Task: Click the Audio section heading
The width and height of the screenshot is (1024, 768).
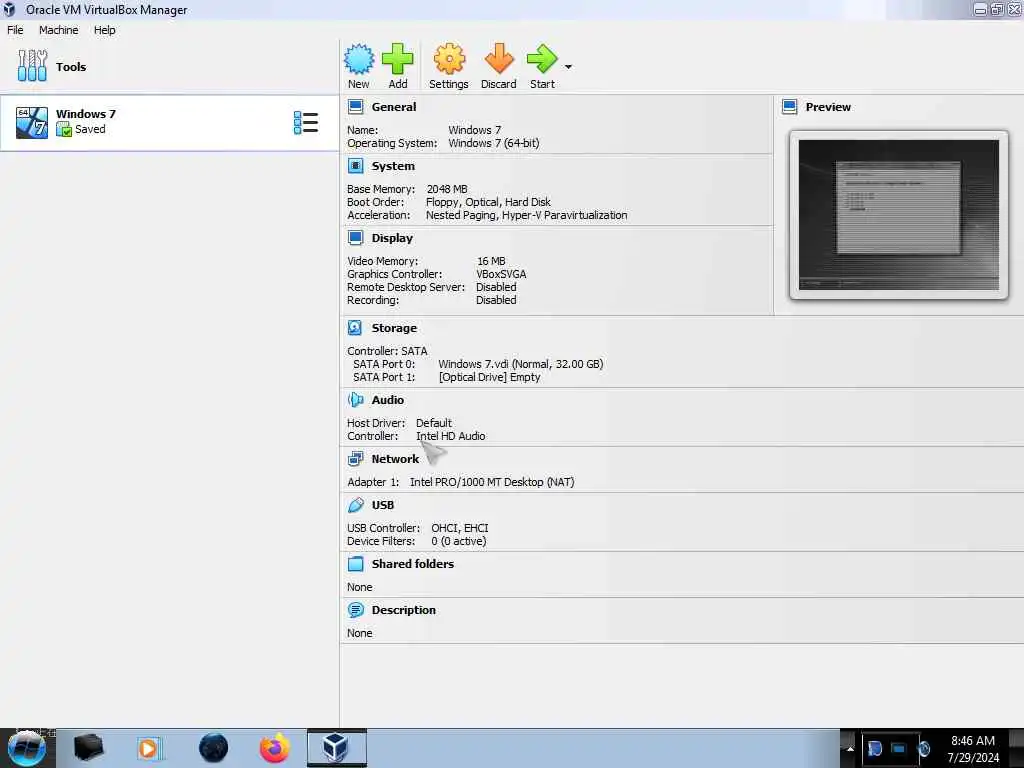Action: pyautogui.click(x=388, y=400)
